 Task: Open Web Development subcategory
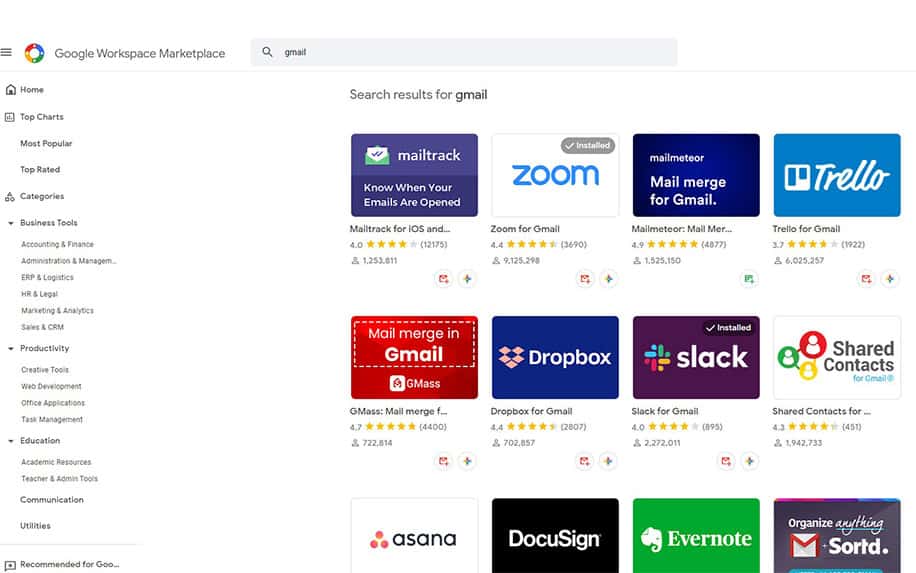51,387
